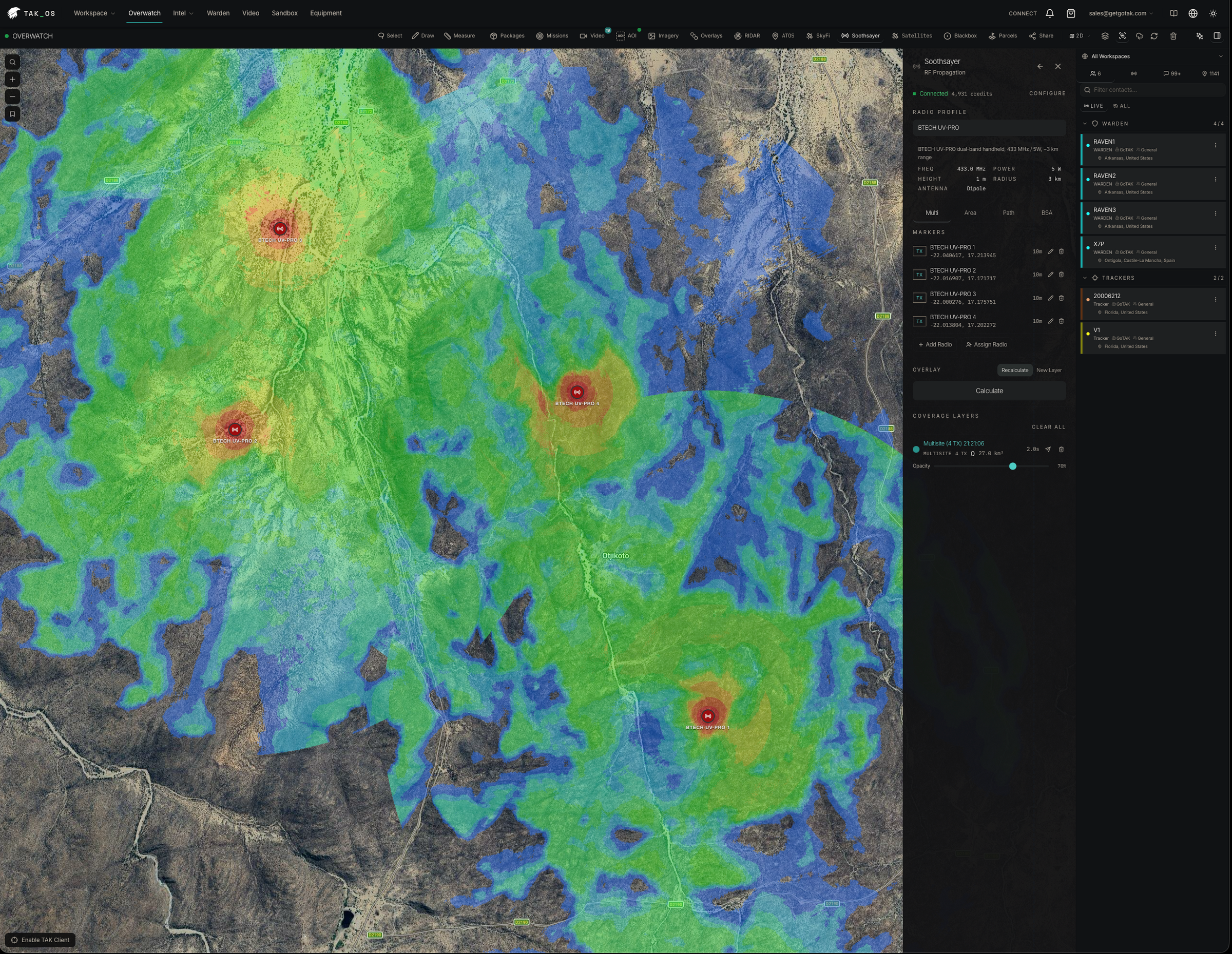Toggle TX checkbox for BTECH UV-PRO 3
The width and height of the screenshot is (1232, 954).
pos(919,298)
